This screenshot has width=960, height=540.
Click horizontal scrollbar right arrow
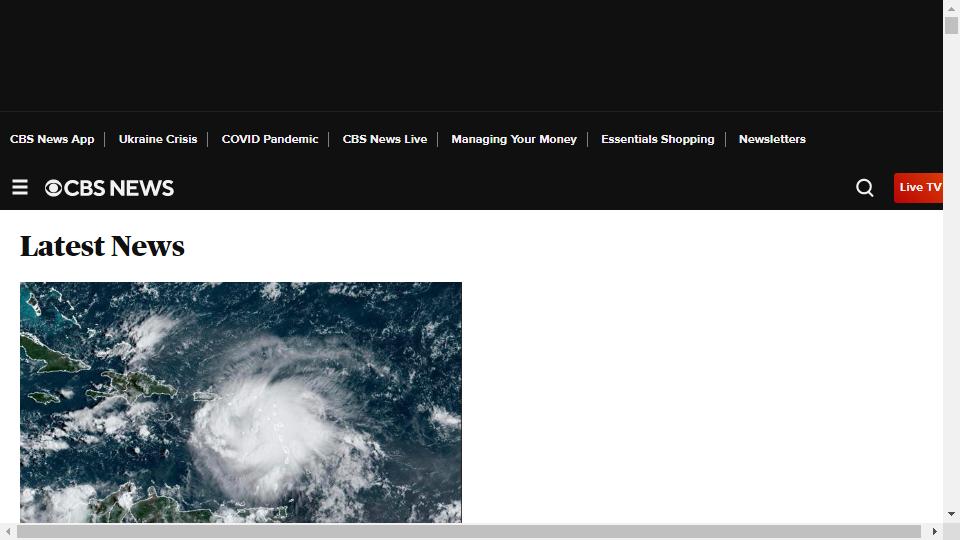[x=934, y=531]
